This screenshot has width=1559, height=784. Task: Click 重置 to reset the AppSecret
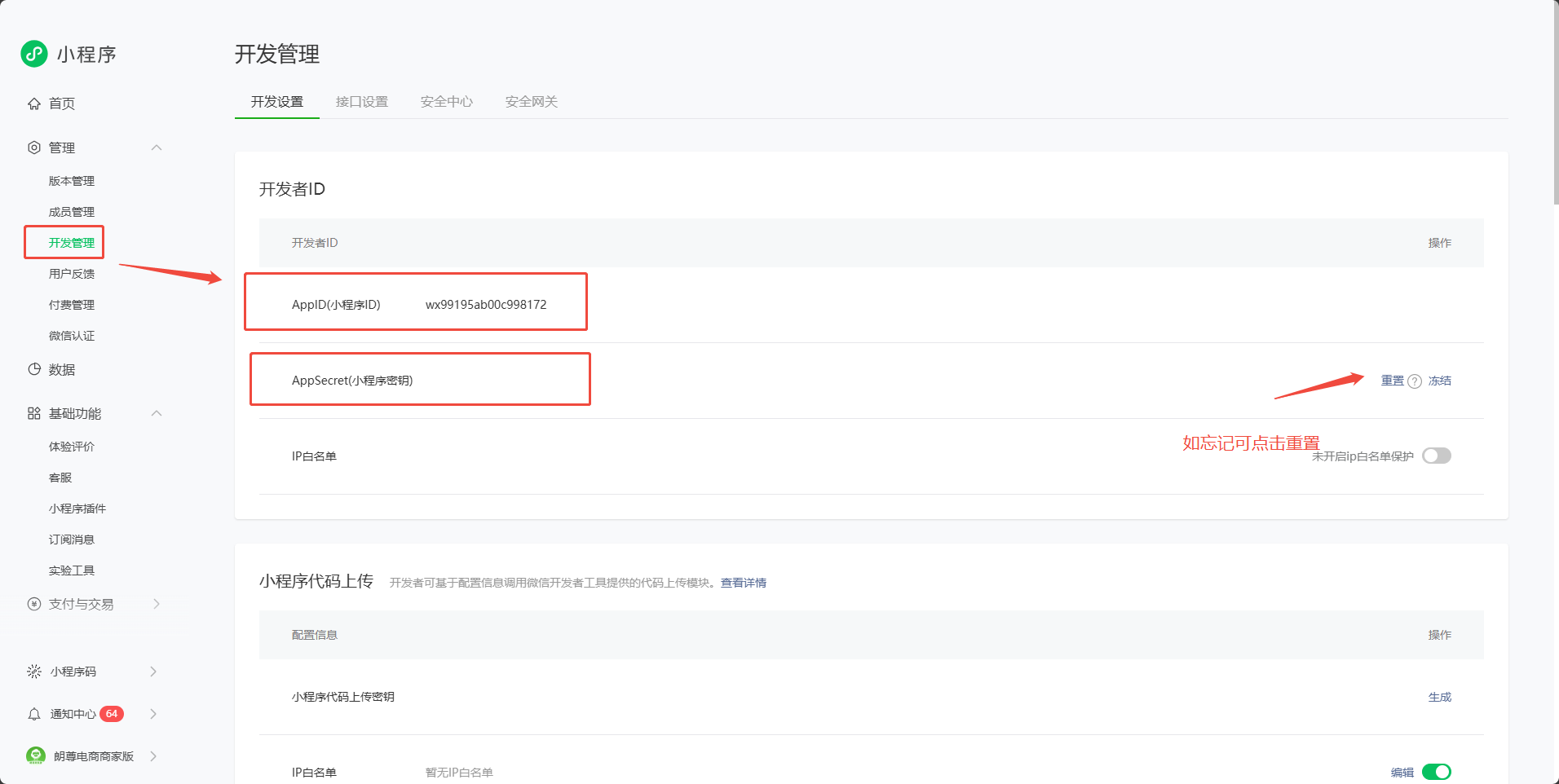[x=1392, y=381]
